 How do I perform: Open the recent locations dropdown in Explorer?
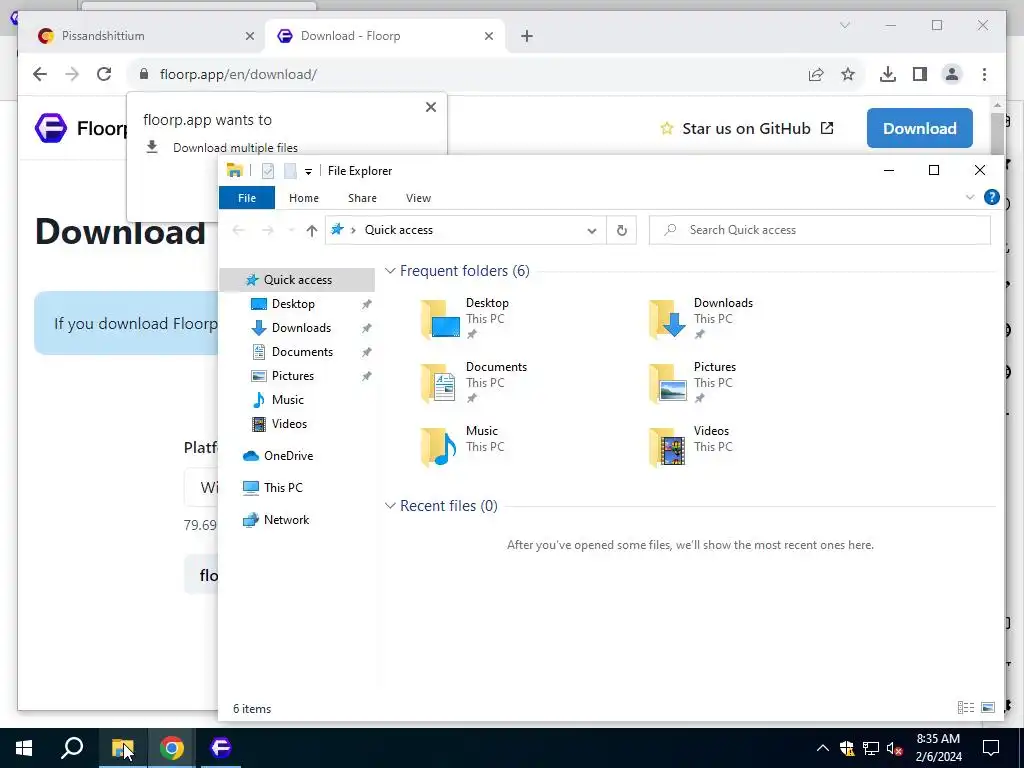tap(291, 230)
